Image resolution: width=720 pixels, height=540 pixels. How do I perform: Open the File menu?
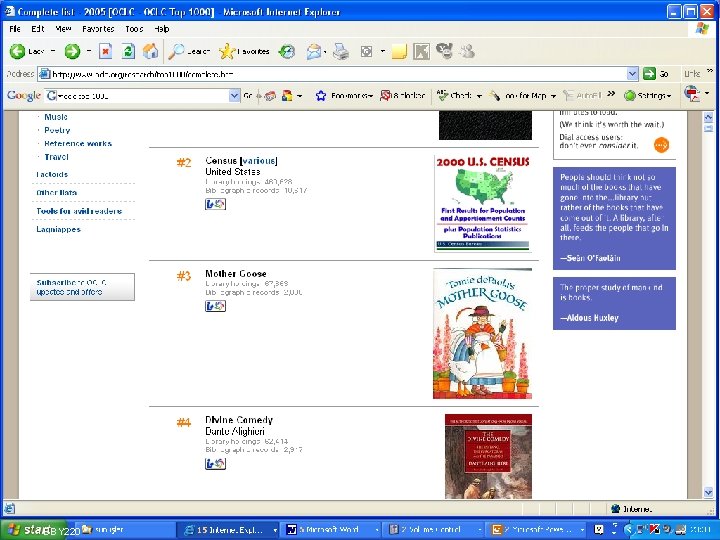click(15, 29)
